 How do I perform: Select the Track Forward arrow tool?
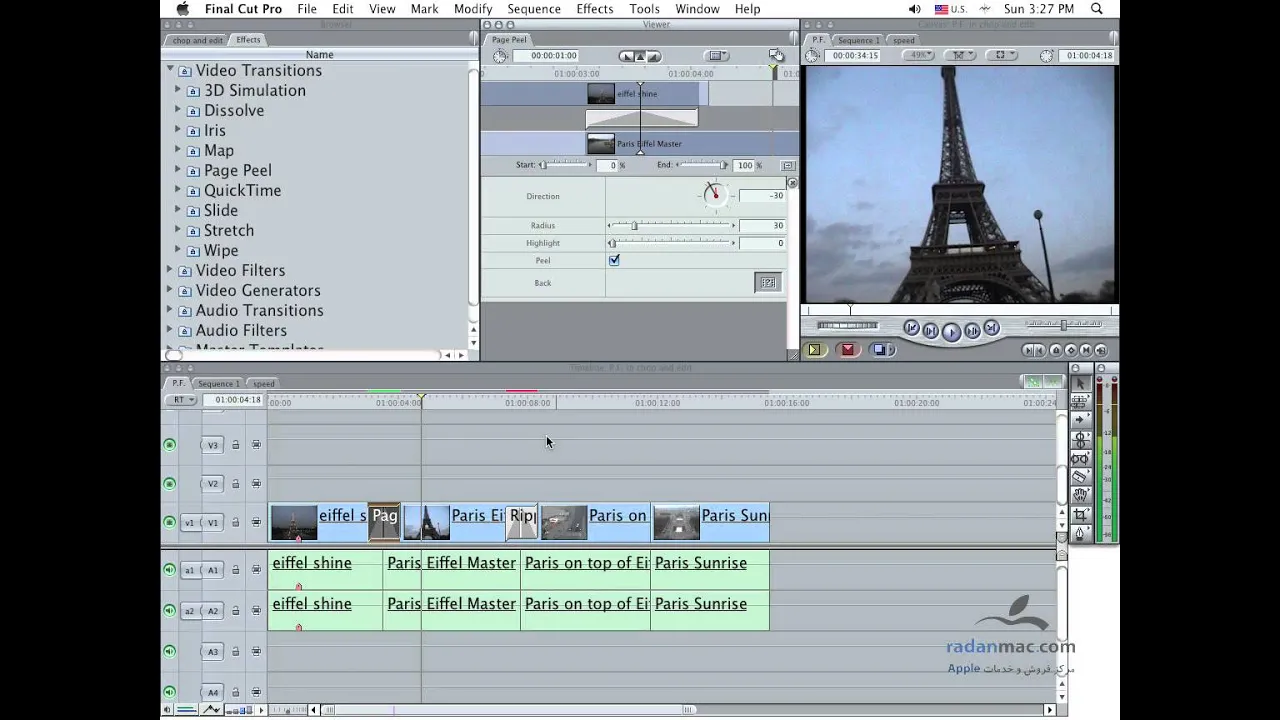1080,420
